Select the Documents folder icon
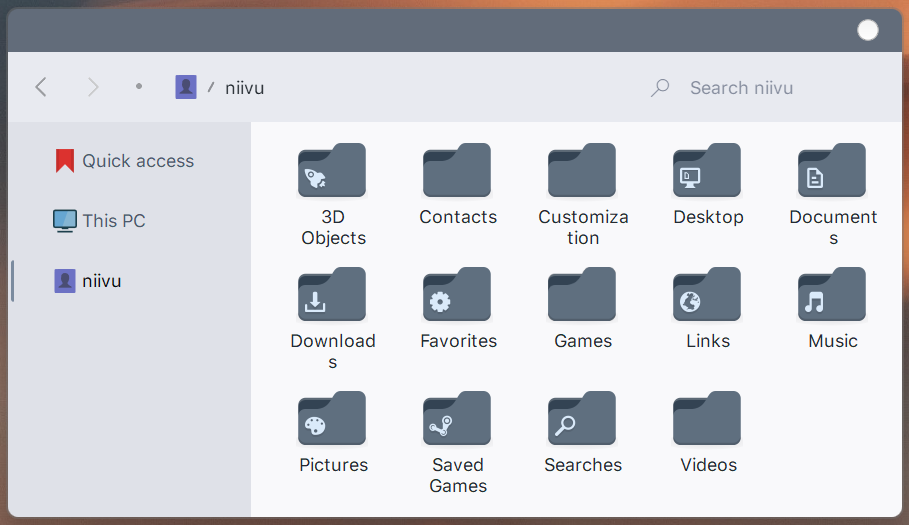909x525 pixels. 832,172
